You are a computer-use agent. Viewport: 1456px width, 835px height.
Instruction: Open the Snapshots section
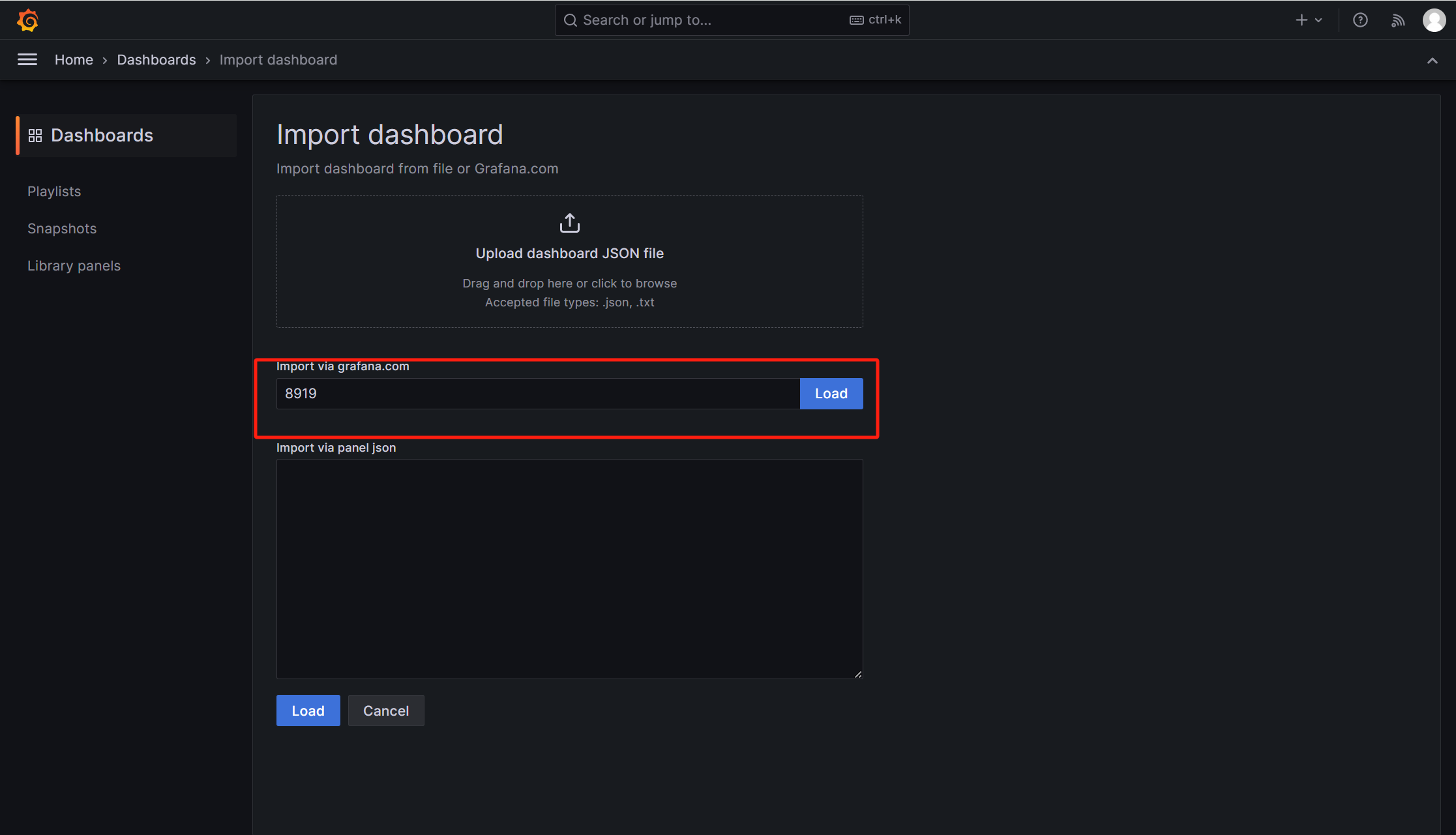[62, 229]
